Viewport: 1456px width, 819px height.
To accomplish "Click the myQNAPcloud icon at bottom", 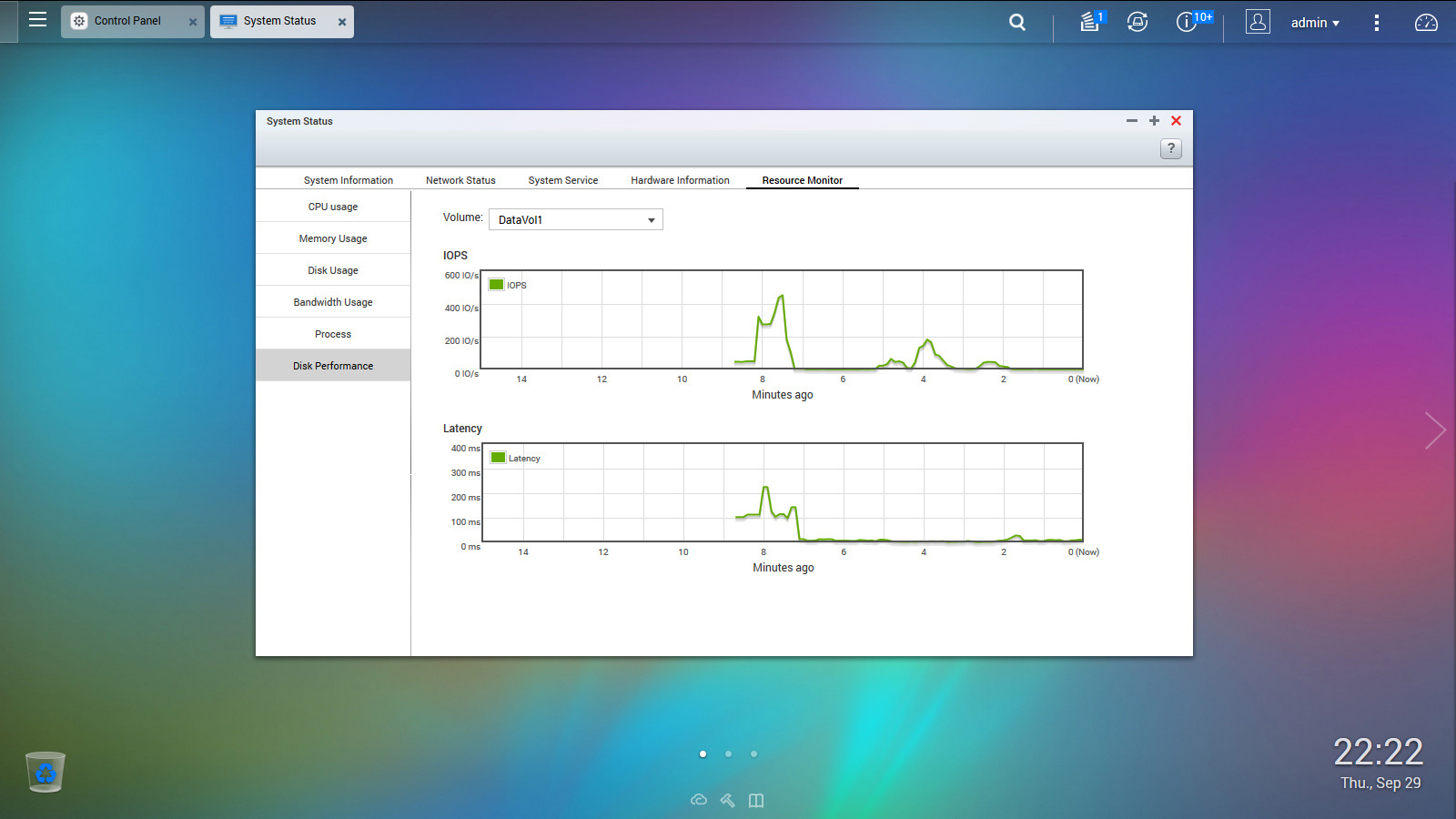I will pos(699,800).
